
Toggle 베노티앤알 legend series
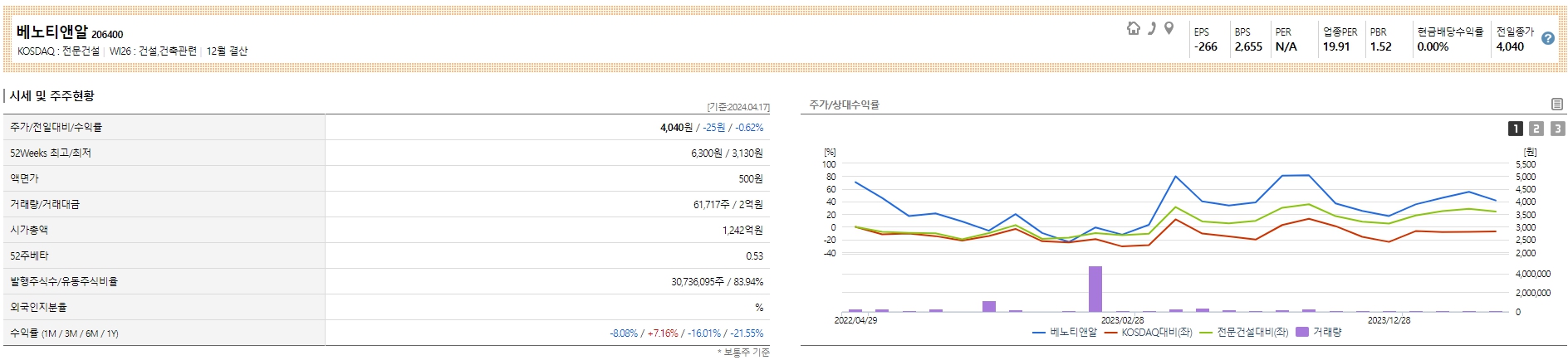pos(1065,332)
